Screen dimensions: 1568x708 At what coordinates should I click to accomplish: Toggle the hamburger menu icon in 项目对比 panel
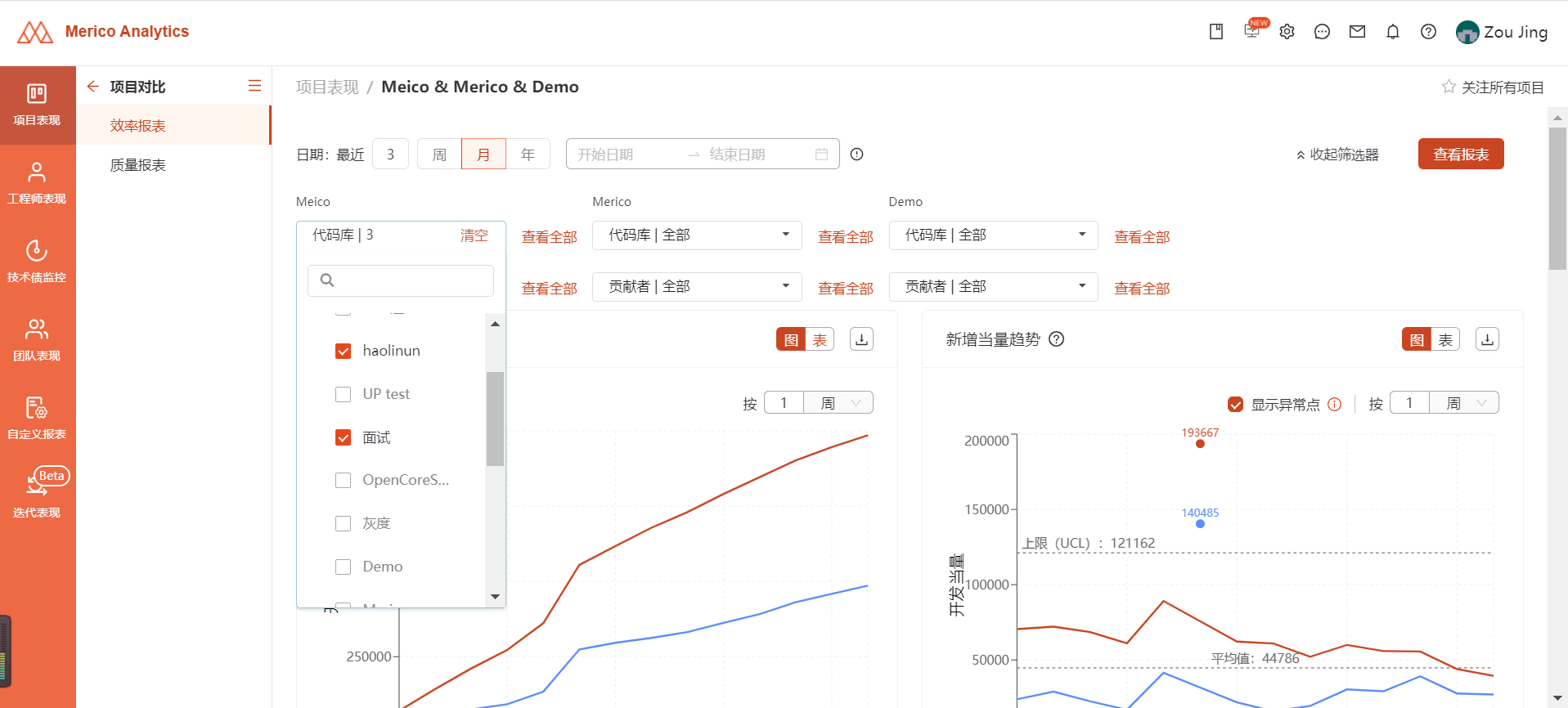(x=255, y=86)
